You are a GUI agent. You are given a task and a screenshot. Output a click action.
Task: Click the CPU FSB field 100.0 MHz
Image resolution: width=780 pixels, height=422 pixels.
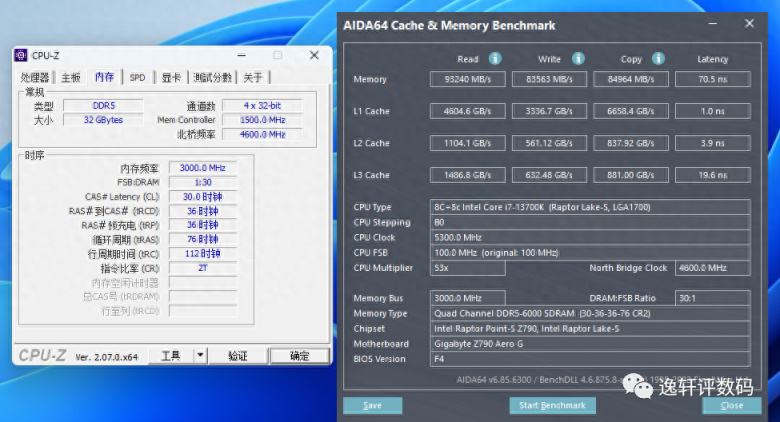[590, 253]
